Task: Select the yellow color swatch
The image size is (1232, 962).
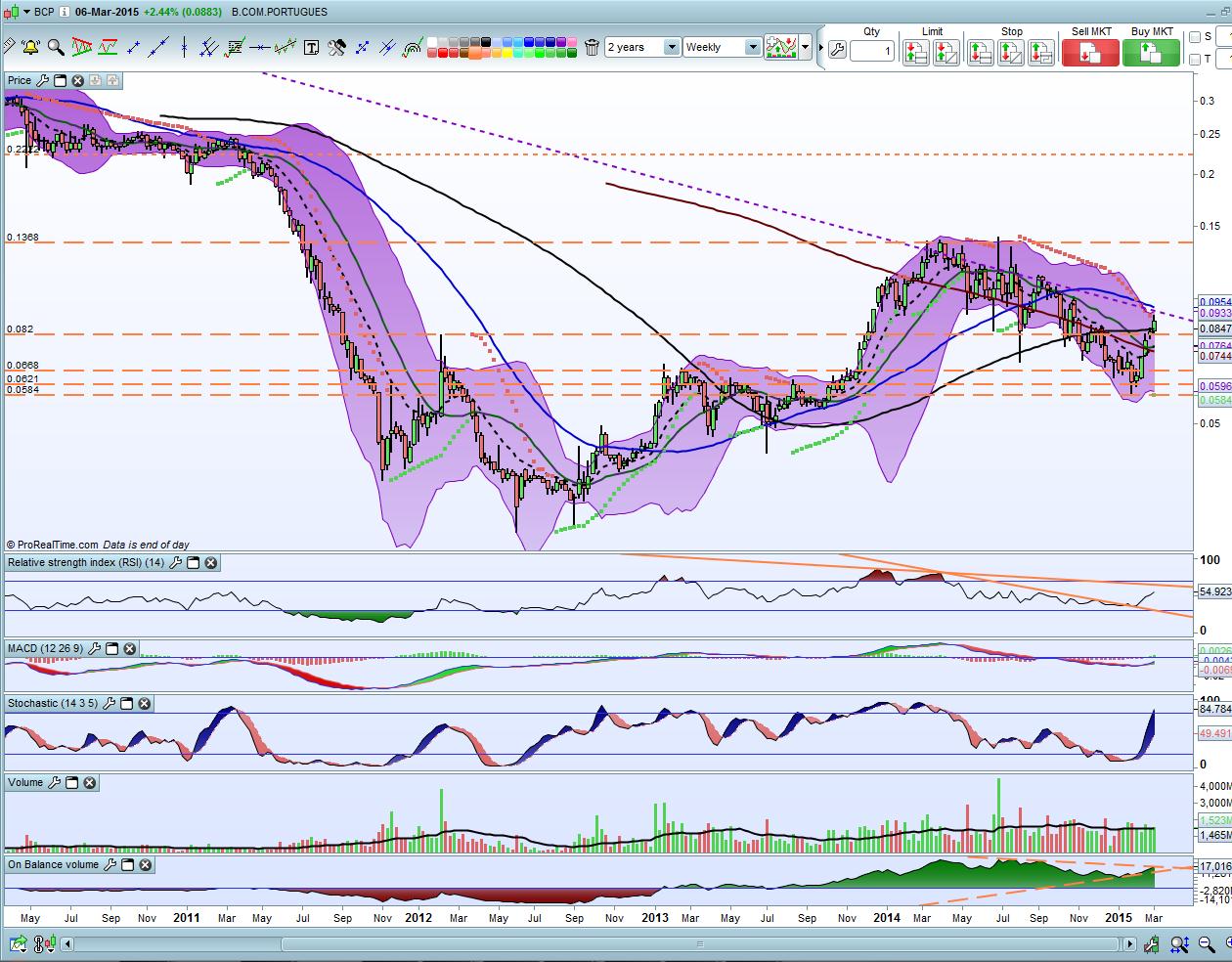Action: coord(506,52)
